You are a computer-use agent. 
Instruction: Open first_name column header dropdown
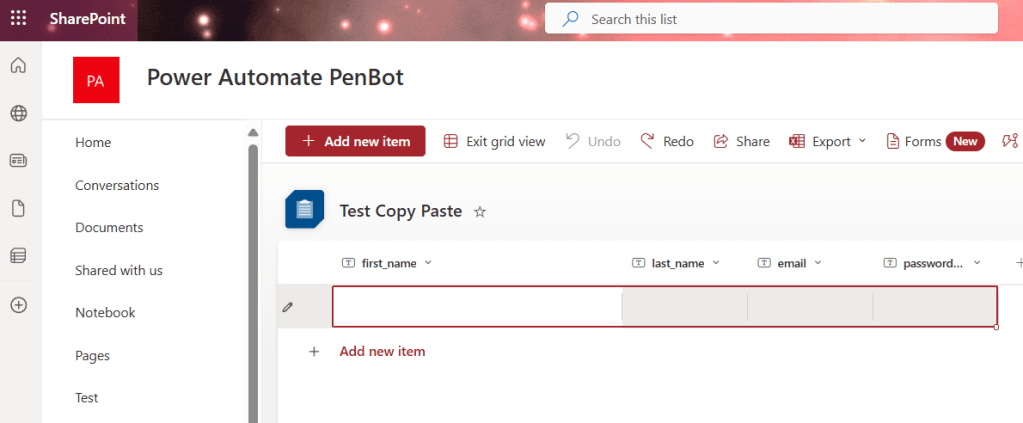[x=428, y=263]
